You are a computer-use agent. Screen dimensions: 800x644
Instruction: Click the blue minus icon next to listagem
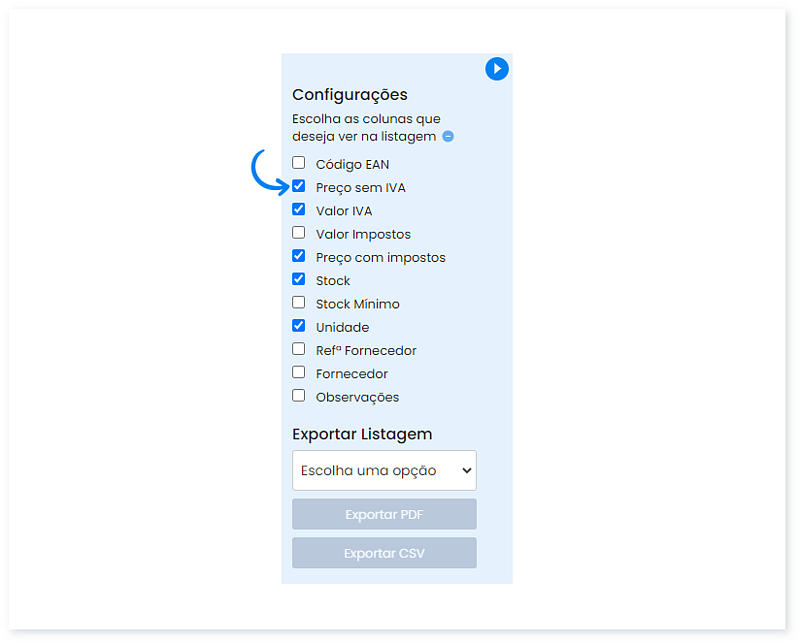tap(446, 136)
